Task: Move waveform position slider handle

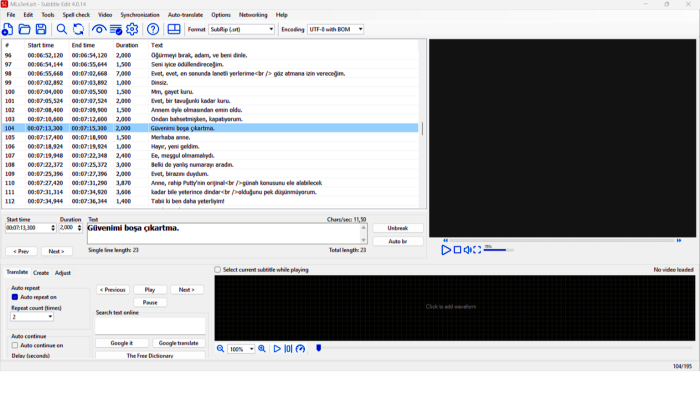Action: pos(319,348)
